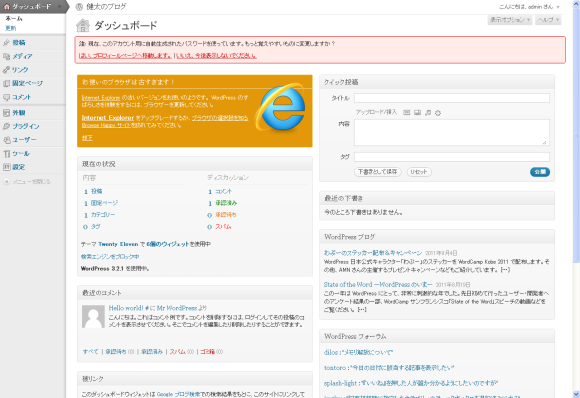Click the 健太のブログ site title link
Image resolution: width=580 pixels, height=398 pixels.
coord(106,7)
